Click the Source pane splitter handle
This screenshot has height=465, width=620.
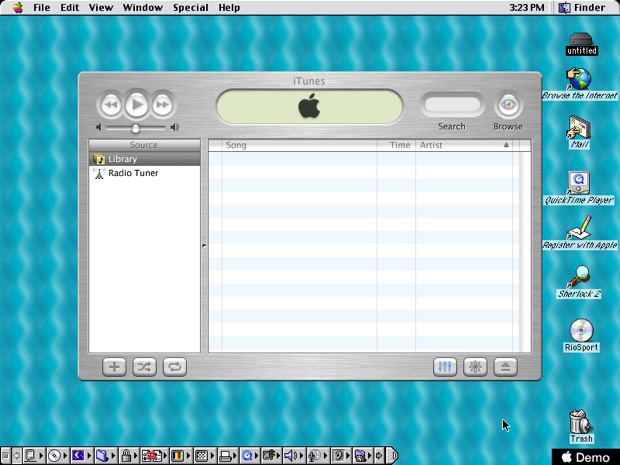click(x=204, y=246)
